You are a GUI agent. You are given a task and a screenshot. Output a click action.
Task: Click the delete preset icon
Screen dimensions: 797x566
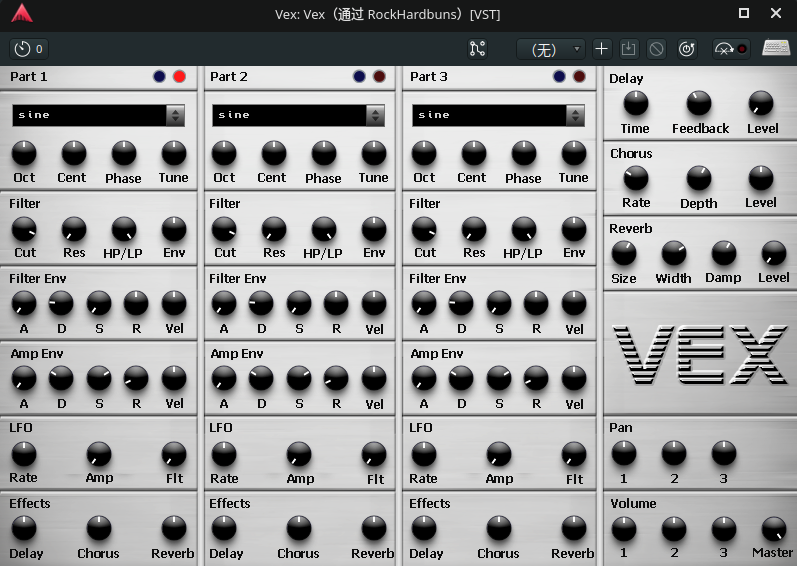point(657,49)
